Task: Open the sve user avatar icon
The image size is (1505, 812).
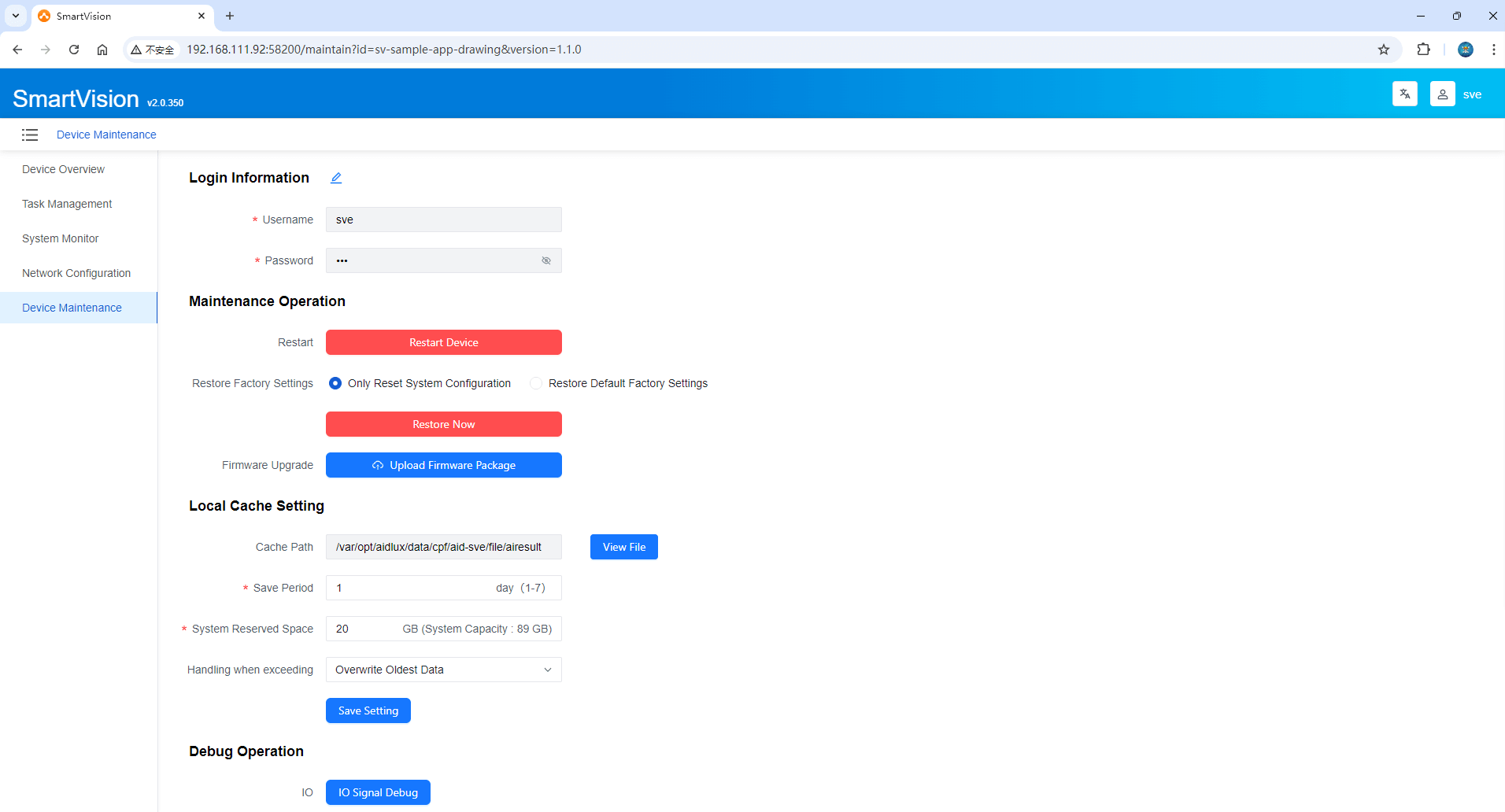Action: click(x=1443, y=94)
